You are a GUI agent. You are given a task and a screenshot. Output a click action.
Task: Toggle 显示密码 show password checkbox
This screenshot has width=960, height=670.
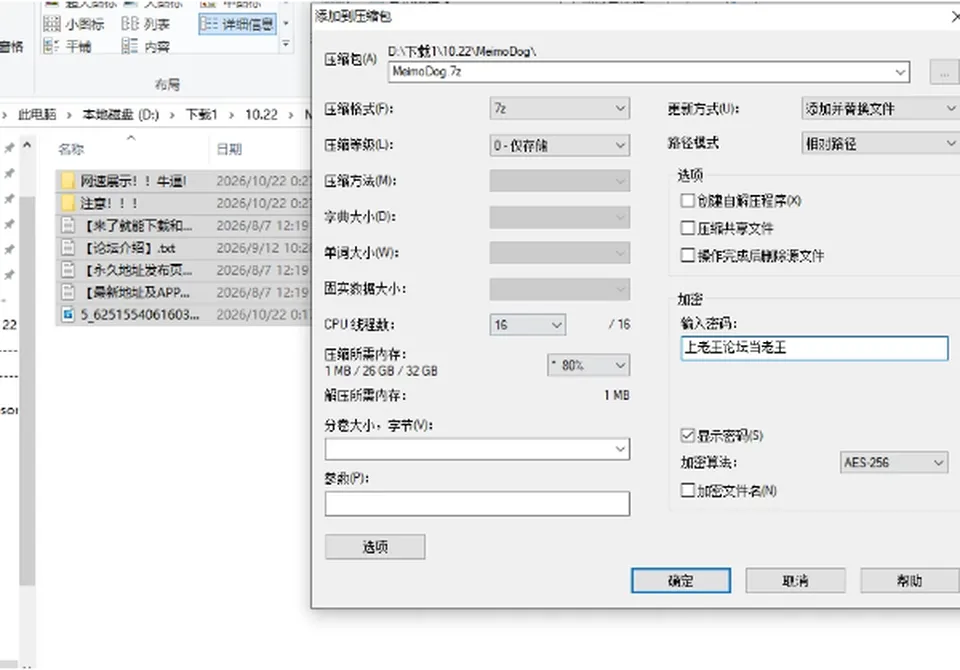688,435
